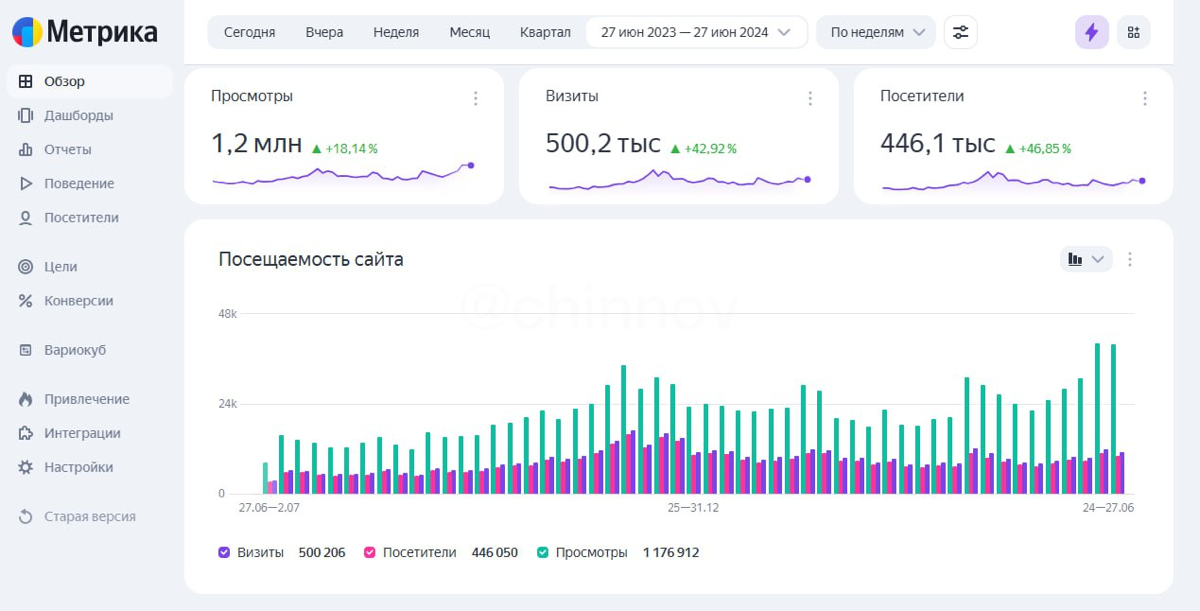The width and height of the screenshot is (1200, 611).
Task: Click the Конверсии percent icon
Action: 26,301
